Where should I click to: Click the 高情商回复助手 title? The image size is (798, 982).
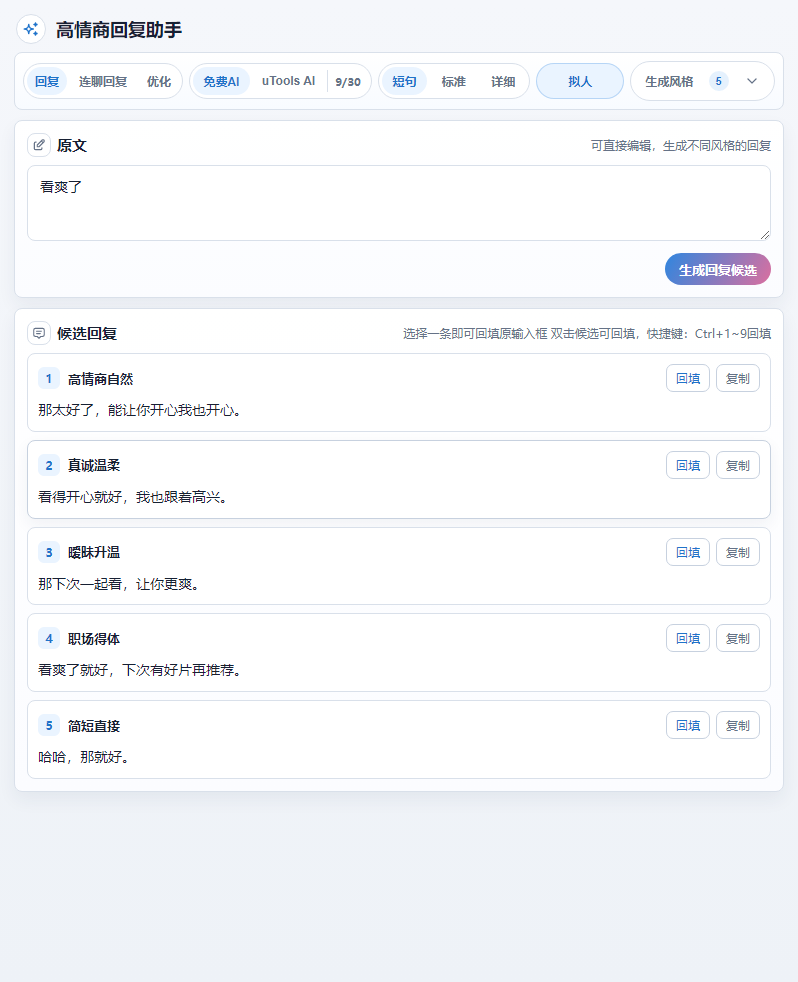(119, 29)
